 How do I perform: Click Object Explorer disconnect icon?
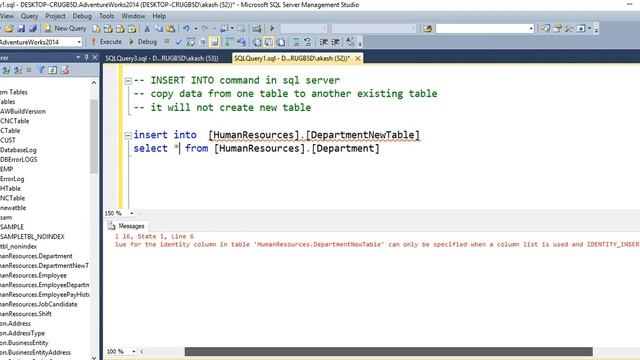click(x=18, y=70)
